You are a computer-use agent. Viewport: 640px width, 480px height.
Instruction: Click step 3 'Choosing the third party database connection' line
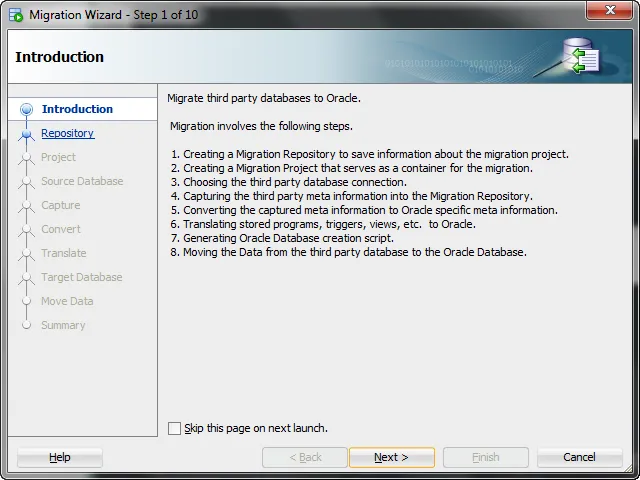[x=289, y=182]
